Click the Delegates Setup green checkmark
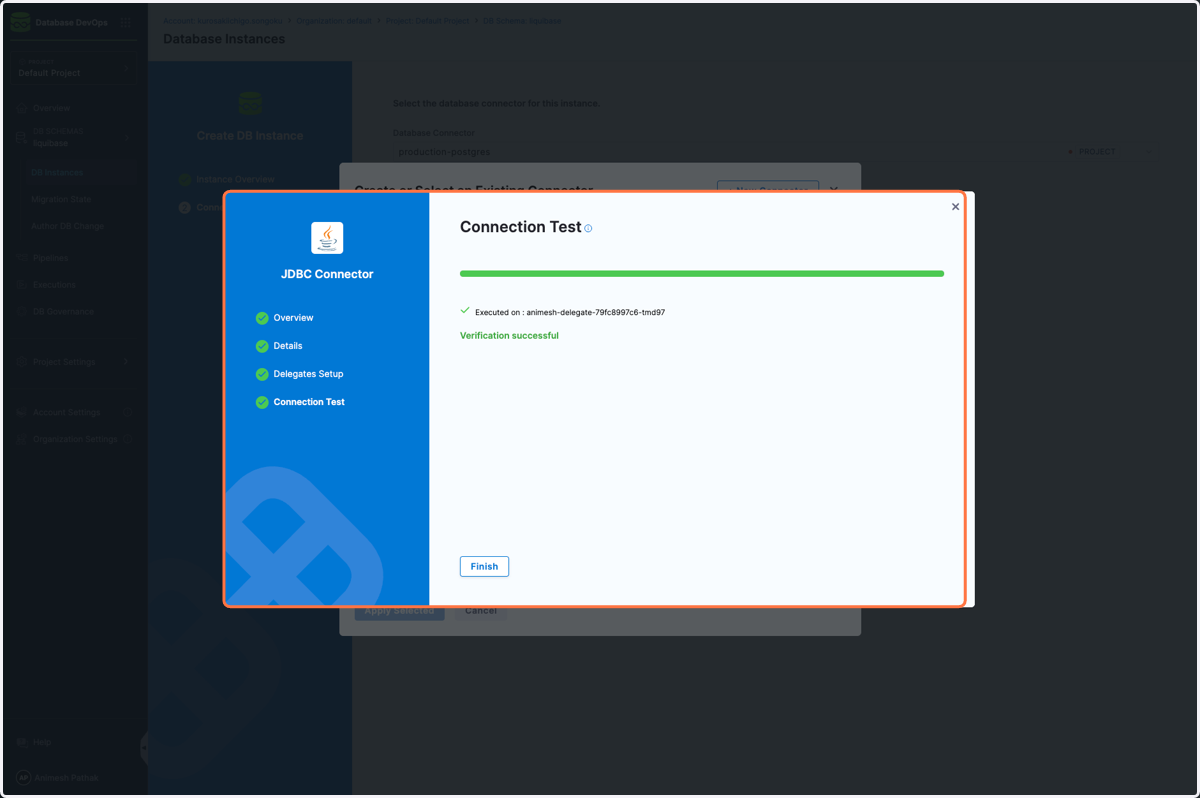The width and height of the screenshot is (1200, 798). [262, 374]
